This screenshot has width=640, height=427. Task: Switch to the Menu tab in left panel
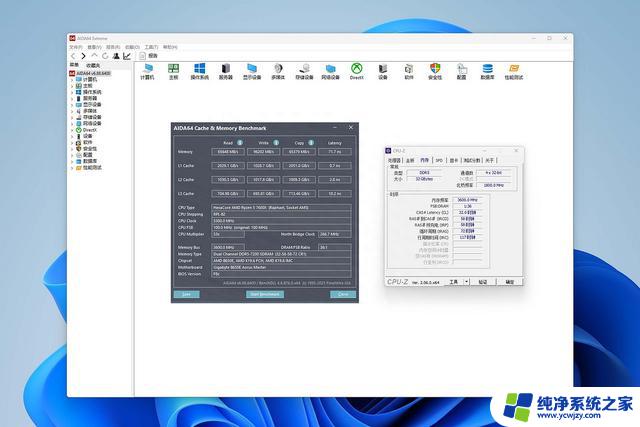click(74, 65)
